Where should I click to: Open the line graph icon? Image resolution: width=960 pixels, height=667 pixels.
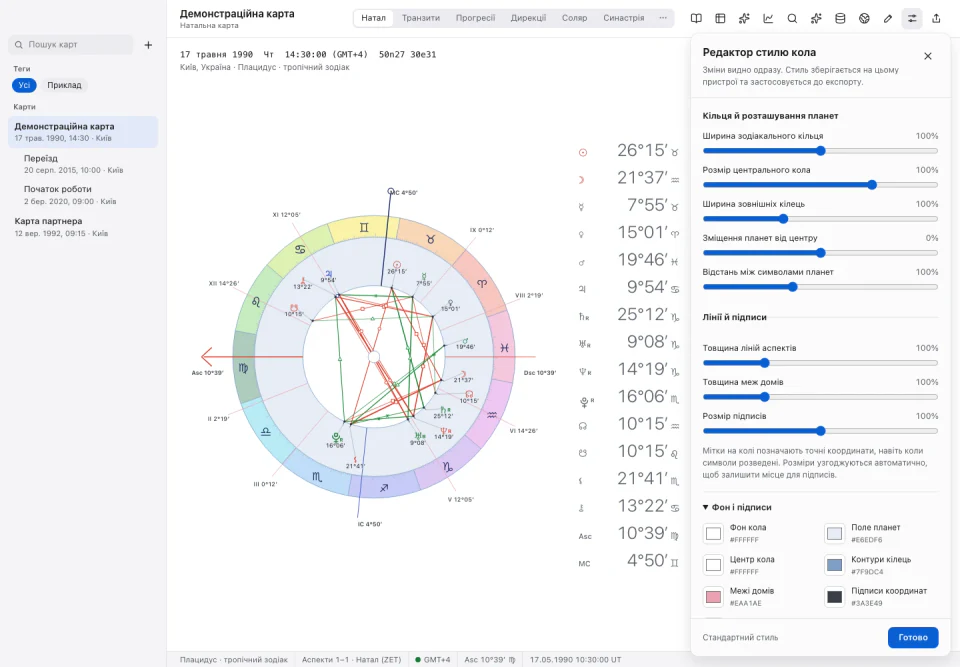click(x=768, y=18)
